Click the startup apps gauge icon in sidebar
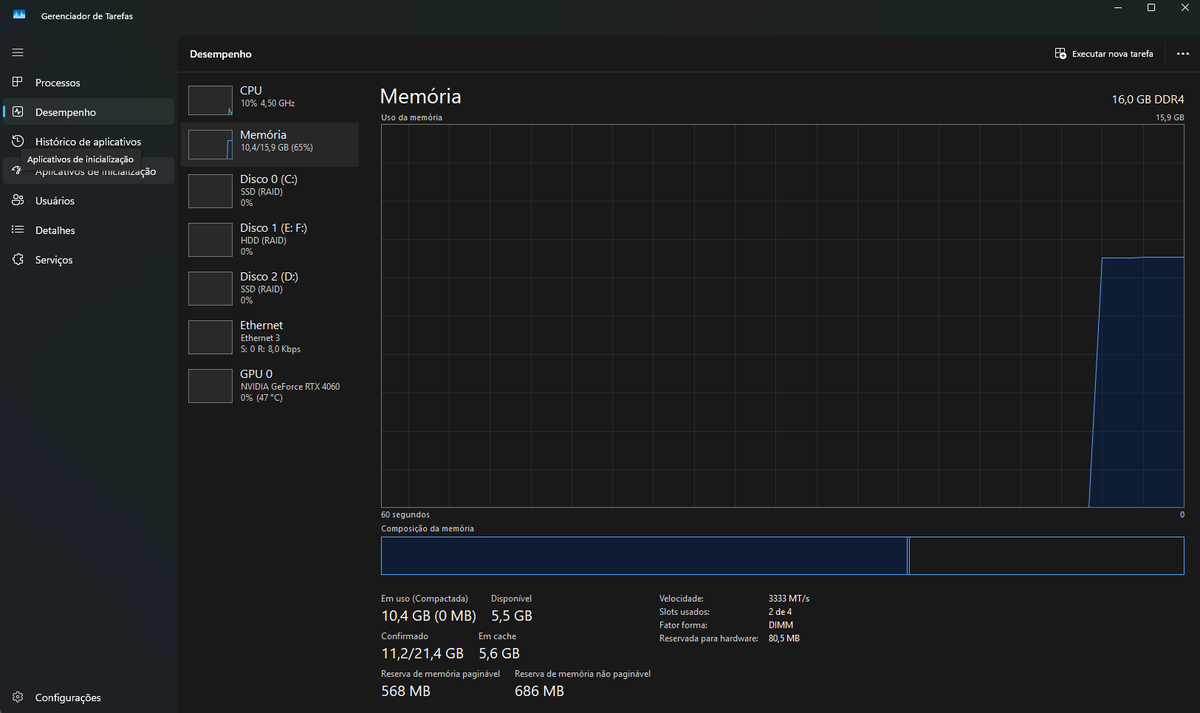 pos(17,171)
